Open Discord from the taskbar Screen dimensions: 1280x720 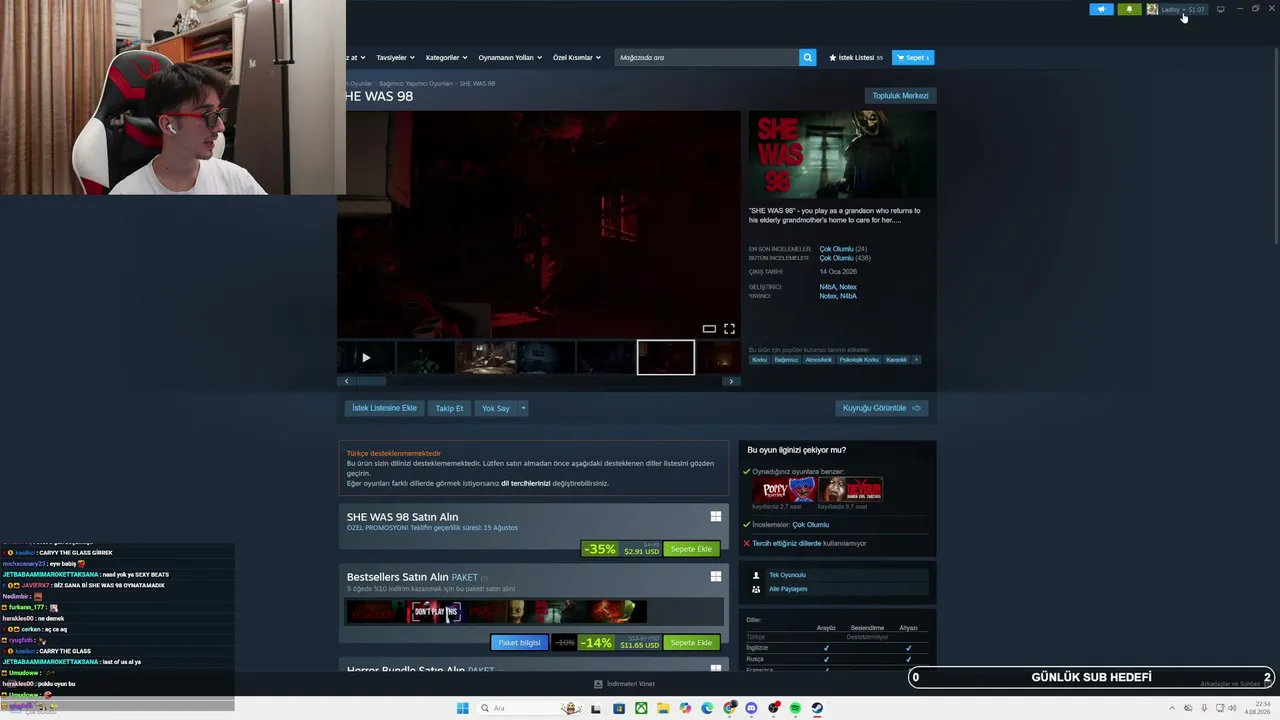tap(751, 708)
